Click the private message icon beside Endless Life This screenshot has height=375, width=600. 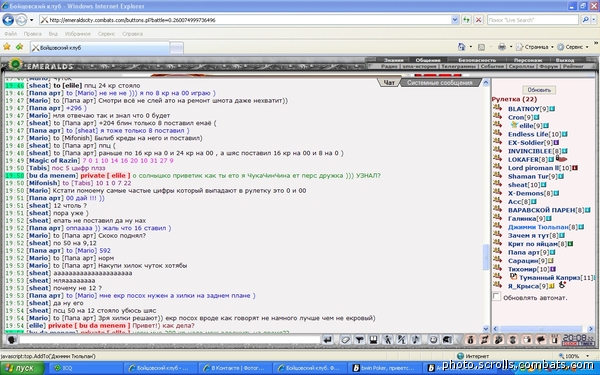coord(497,133)
